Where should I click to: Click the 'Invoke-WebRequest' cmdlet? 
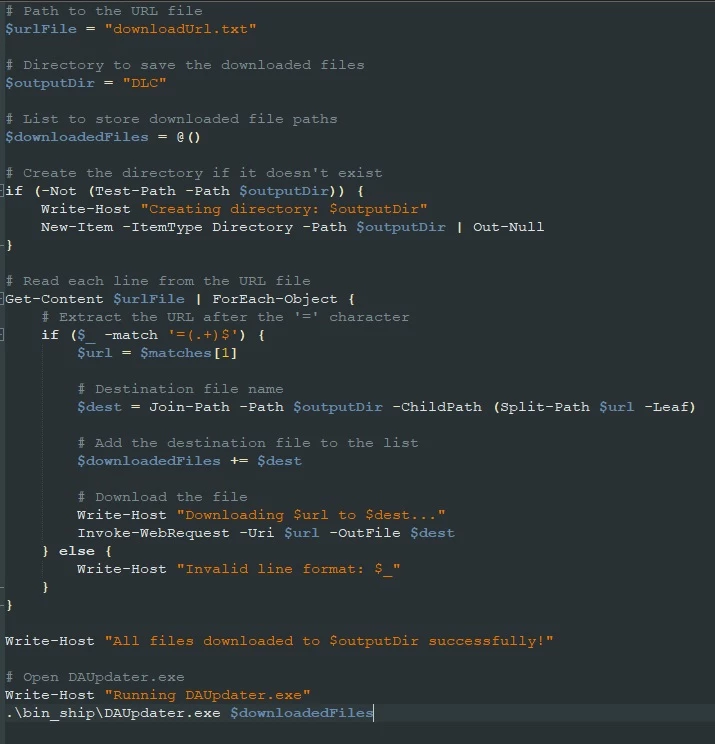pyautogui.click(x=153, y=534)
